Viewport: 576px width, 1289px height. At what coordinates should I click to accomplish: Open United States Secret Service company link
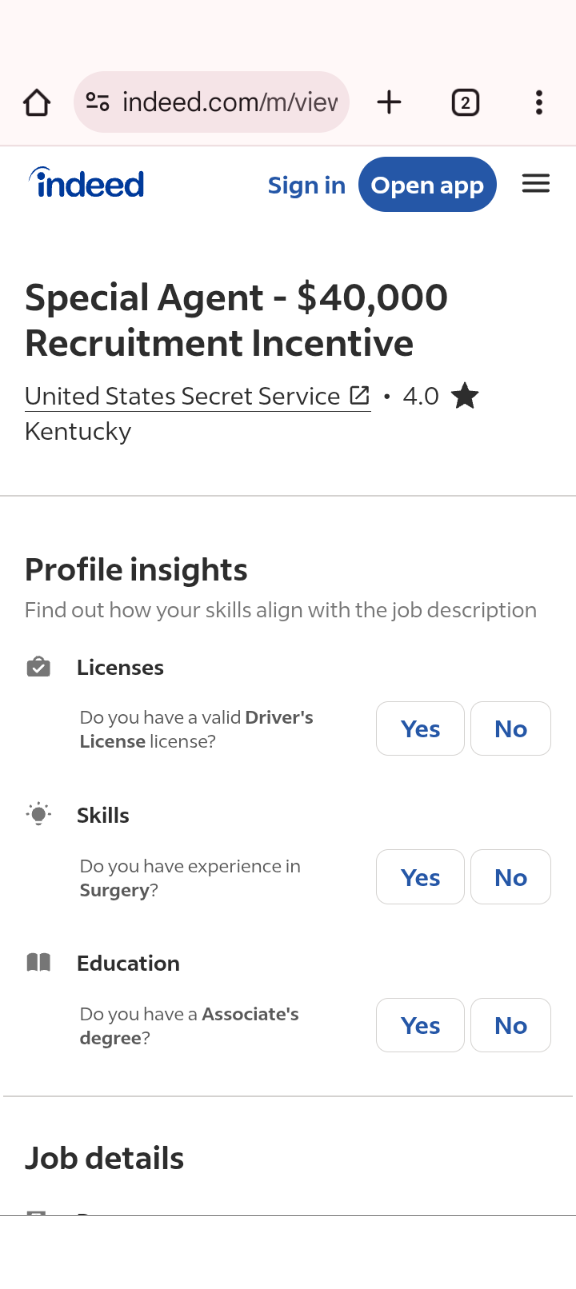click(183, 397)
